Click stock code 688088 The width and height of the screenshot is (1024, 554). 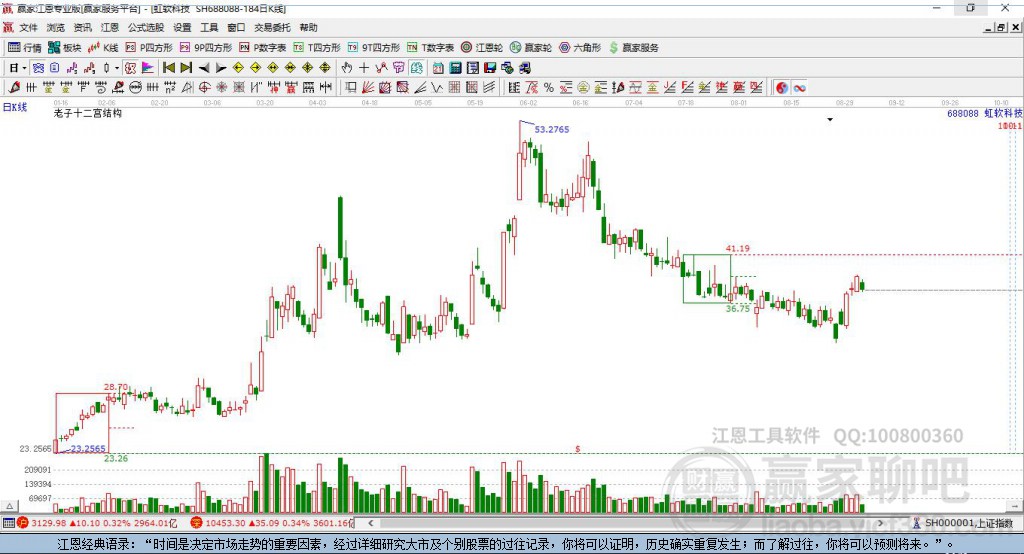tap(963, 114)
